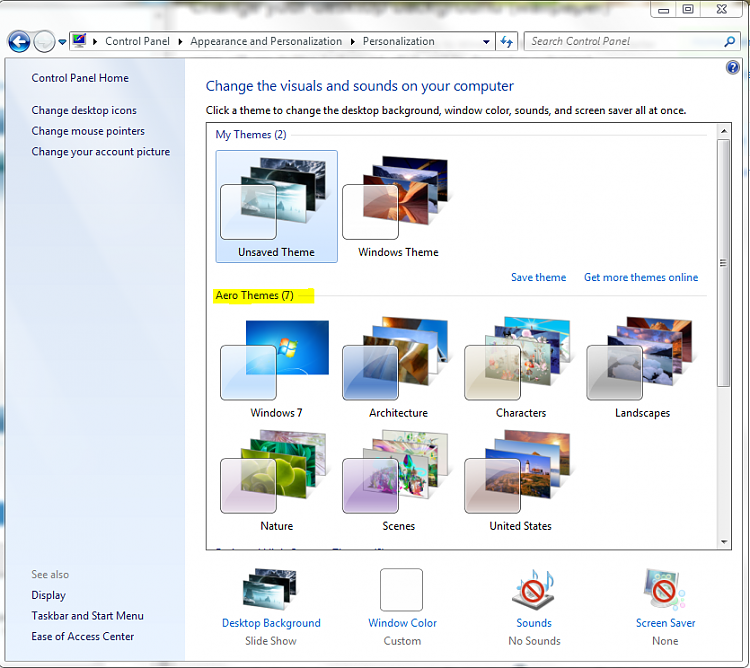750x668 pixels.
Task: Open Control Panel Home
Action: click(x=80, y=78)
